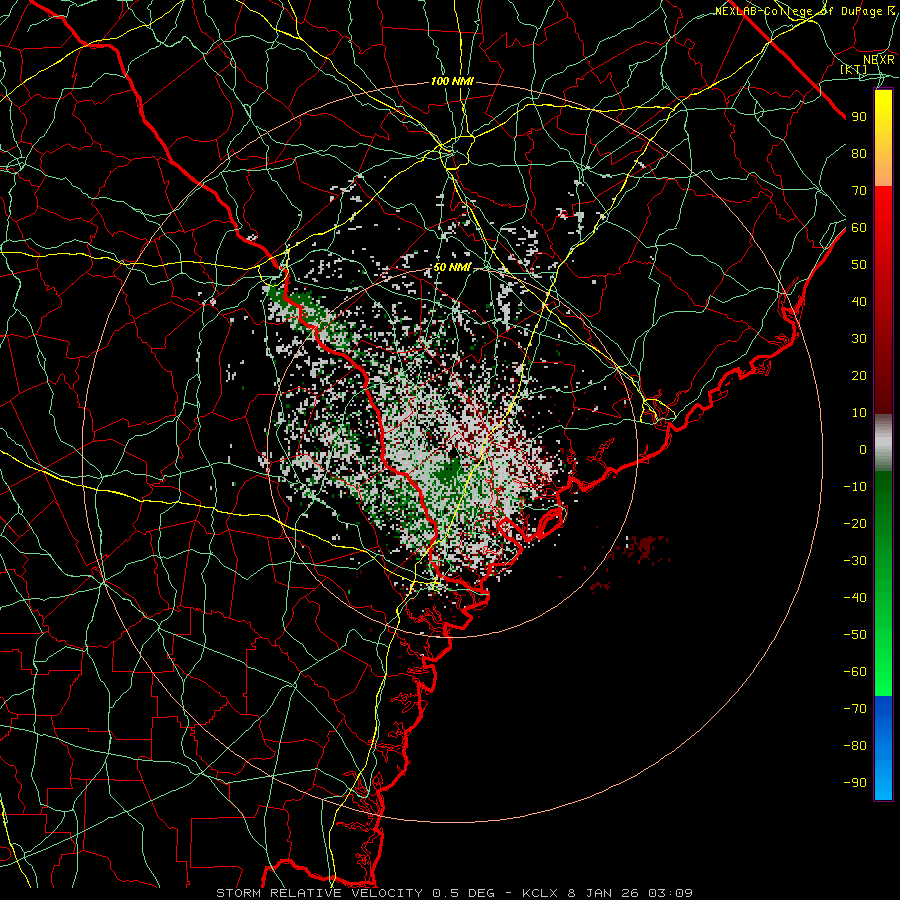Click the 10 value on the velocity scale
This screenshot has height=900, width=900.
tap(859, 413)
